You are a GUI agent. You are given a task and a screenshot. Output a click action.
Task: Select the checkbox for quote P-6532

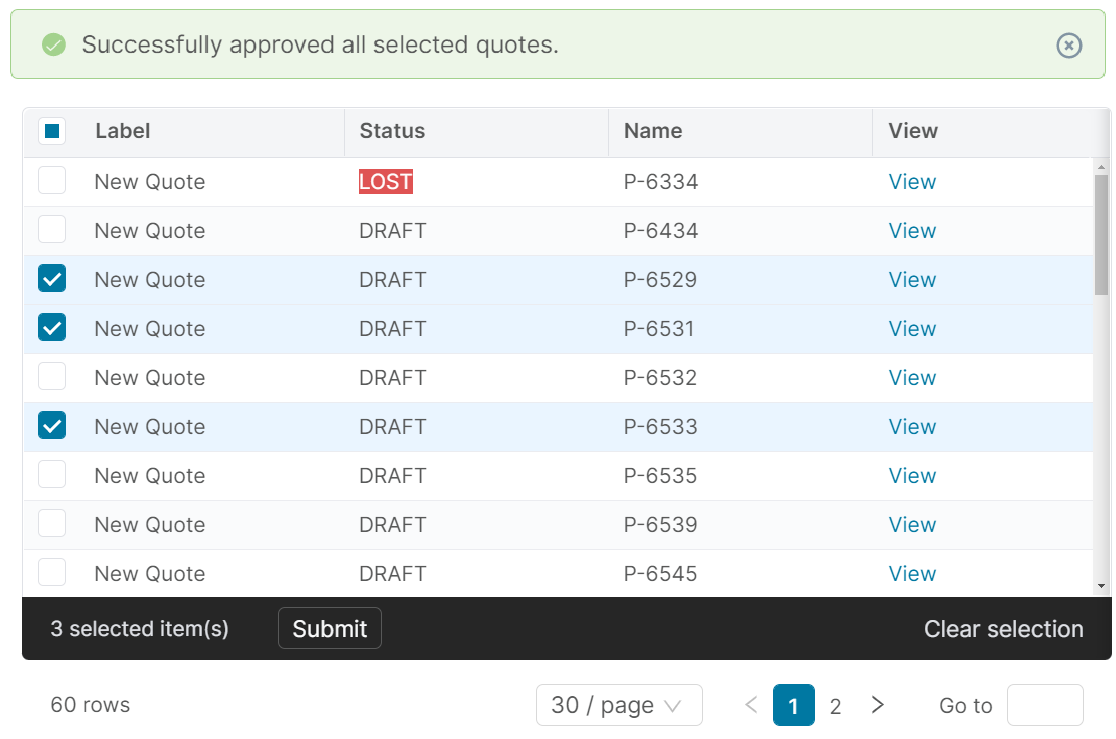click(52, 376)
